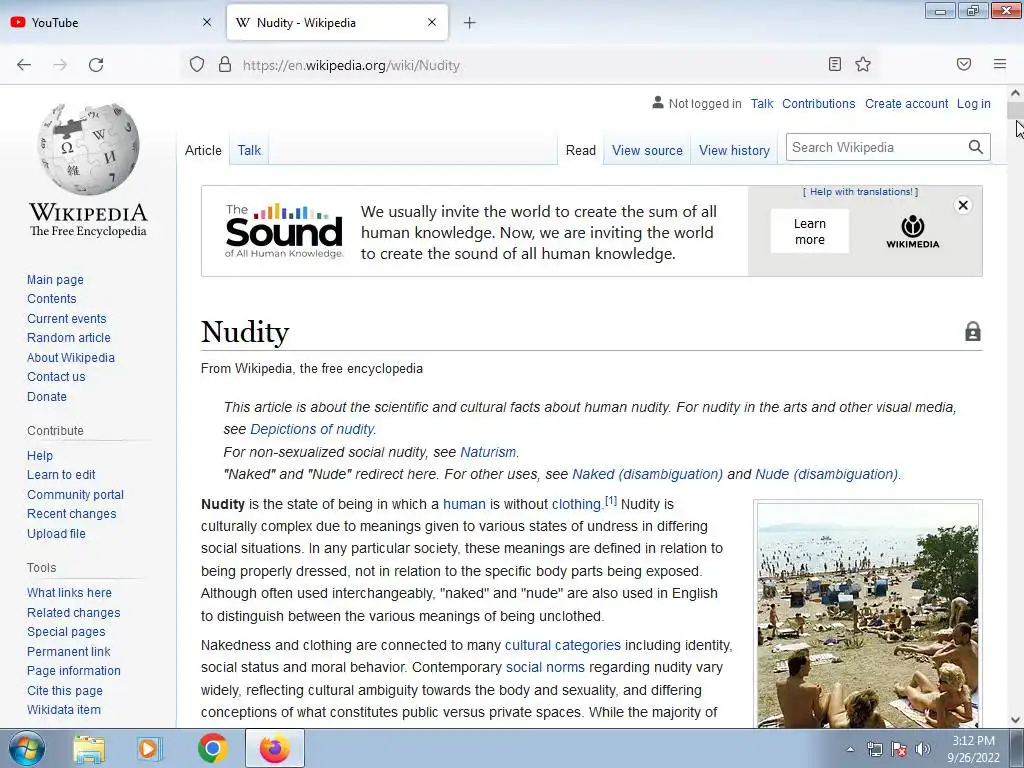This screenshot has width=1024, height=768.
Task: Go back with the browser back arrow
Action: click(x=24, y=65)
